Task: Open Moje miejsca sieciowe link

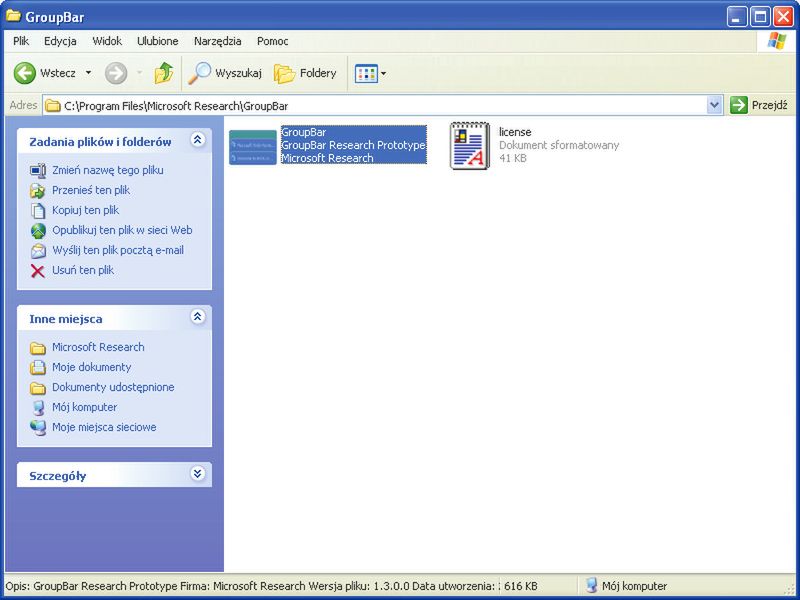Action: tap(104, 427)
